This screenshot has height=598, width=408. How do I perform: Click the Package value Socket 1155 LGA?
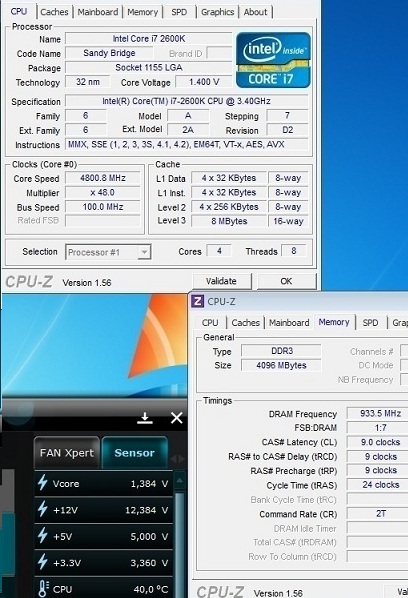tap(149, 68)
